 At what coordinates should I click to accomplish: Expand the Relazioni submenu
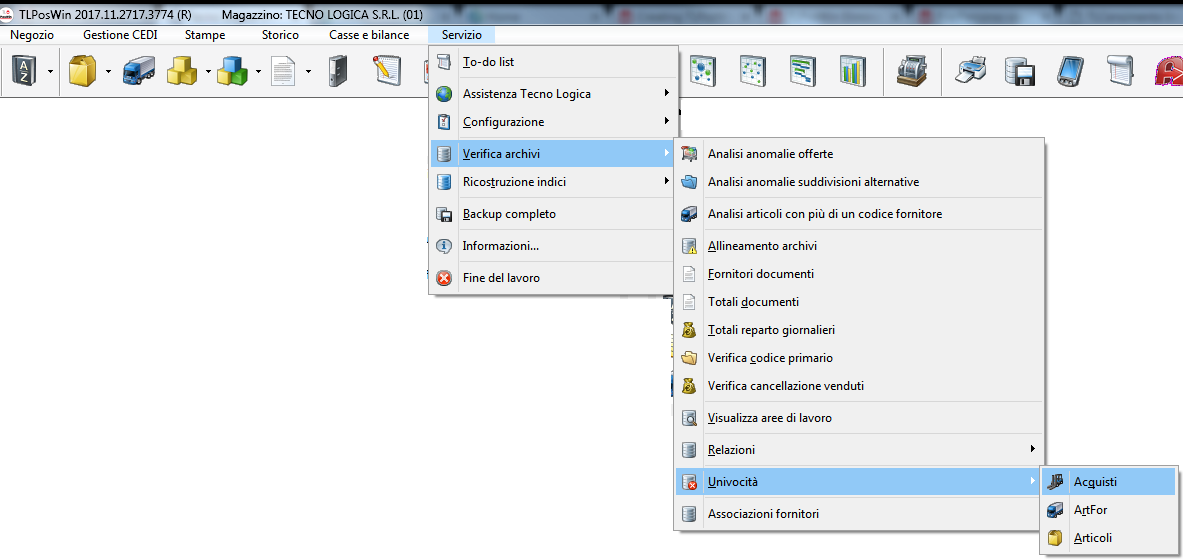(x=858, y=450)
